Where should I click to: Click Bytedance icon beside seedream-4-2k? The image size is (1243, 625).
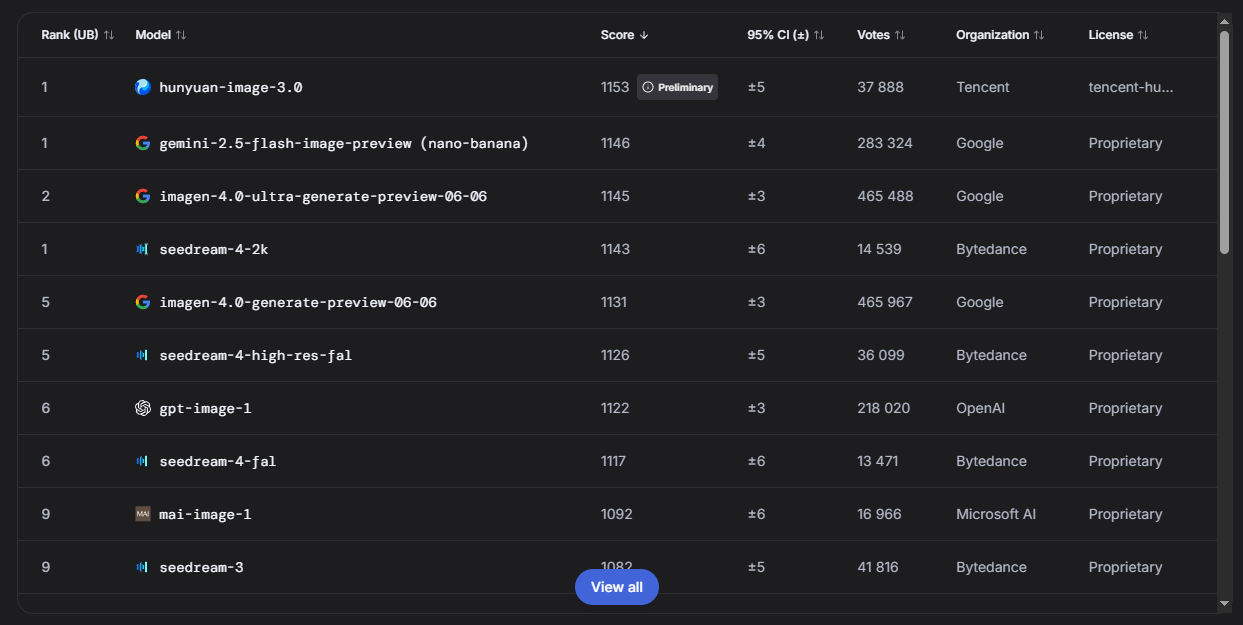[x=142, y=249]
